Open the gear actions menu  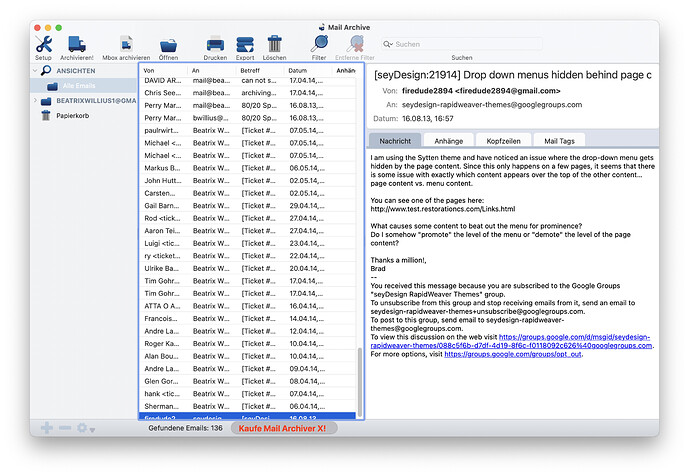[86, 428]
